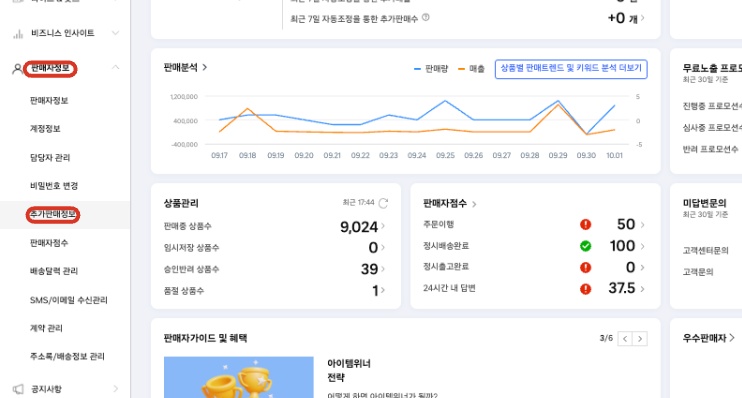This screenshot has width=742, height=398.
Task: Click 상품별 판매트렌드 및 키워드 분석 더보기 button
Action: coord(571,69)
